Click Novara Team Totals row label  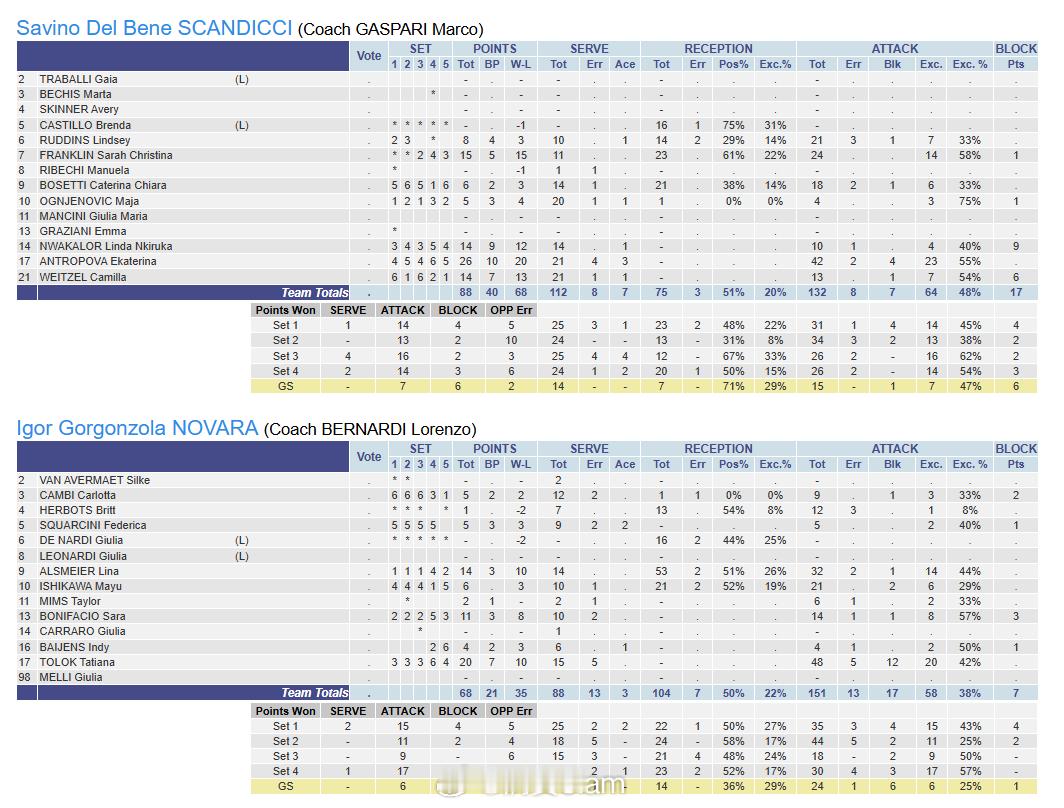pos(315,693)
